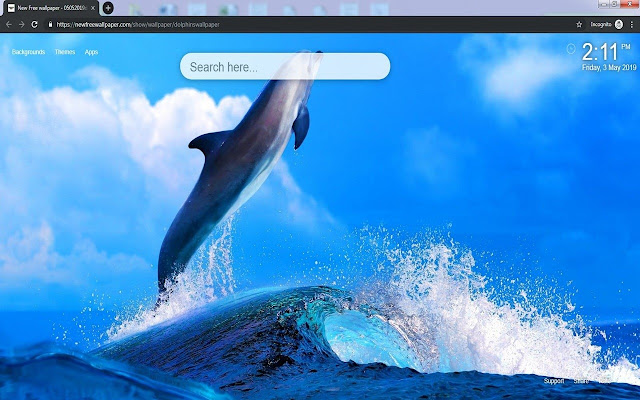This screenshot has height=400, width=640.
Task: Reload the page with the refresh icon
Action: [35, 24]
